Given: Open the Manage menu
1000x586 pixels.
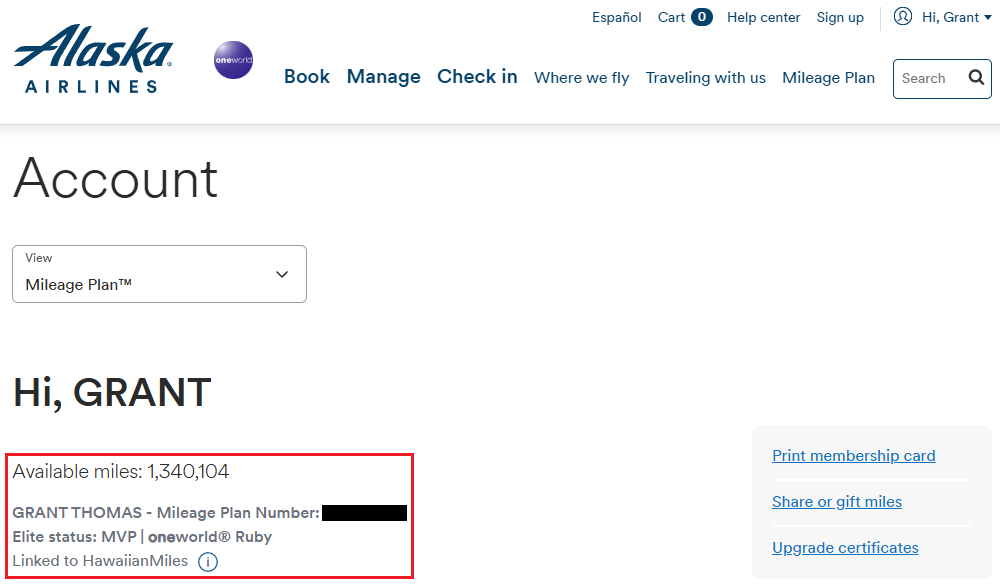Looking at the screenshot, I should pyautogui.click(x=383, y=77).
